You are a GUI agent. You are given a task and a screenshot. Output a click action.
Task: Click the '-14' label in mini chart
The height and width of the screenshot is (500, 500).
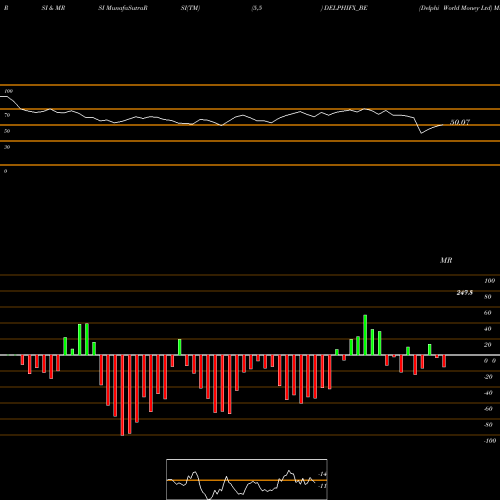pos(322,474)
